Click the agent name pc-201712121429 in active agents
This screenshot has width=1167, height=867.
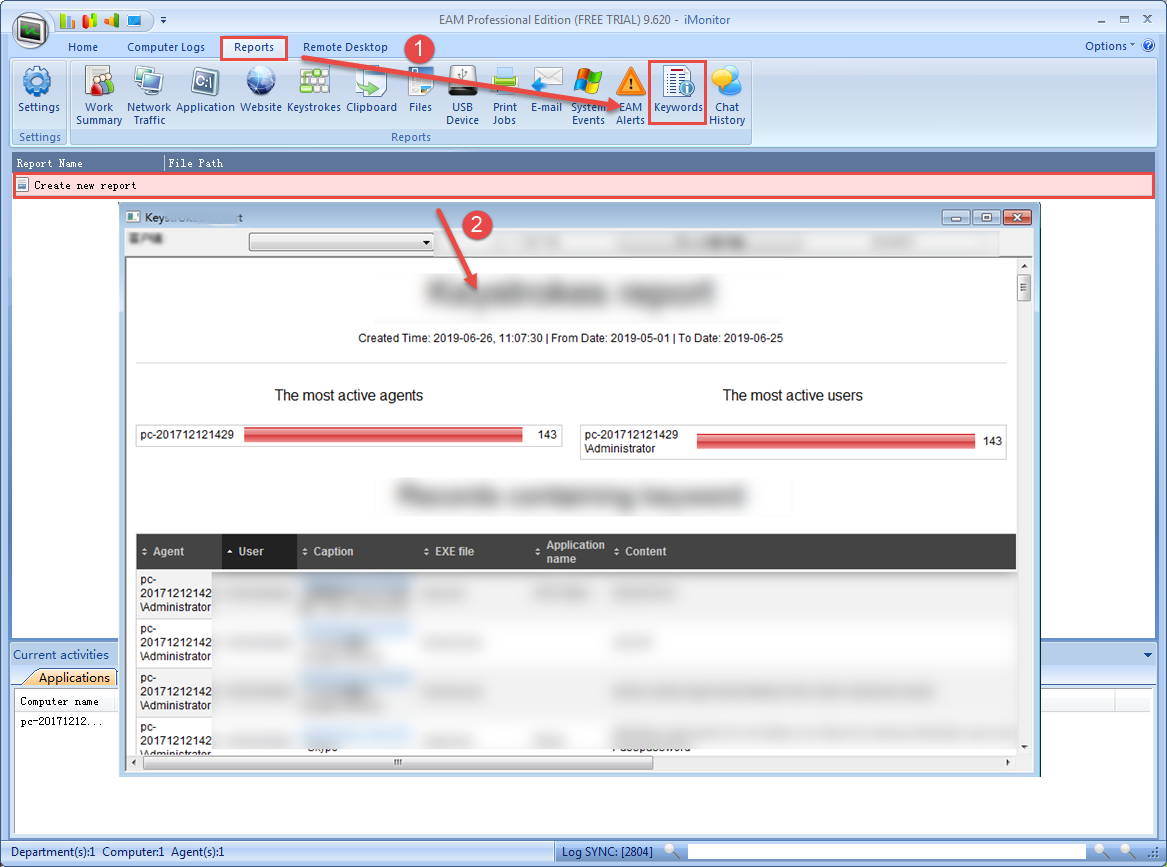tap(187, 435)
